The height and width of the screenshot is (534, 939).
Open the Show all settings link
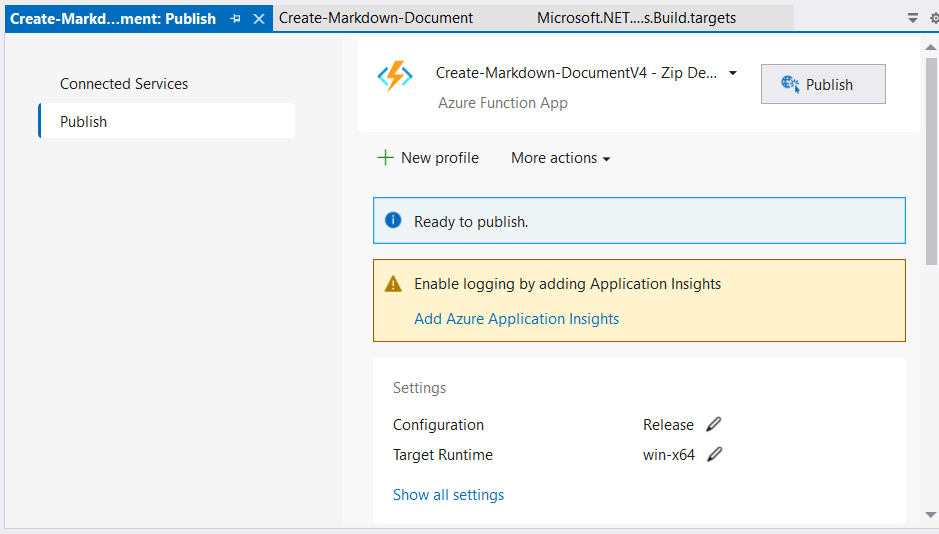tap(449, 495)
